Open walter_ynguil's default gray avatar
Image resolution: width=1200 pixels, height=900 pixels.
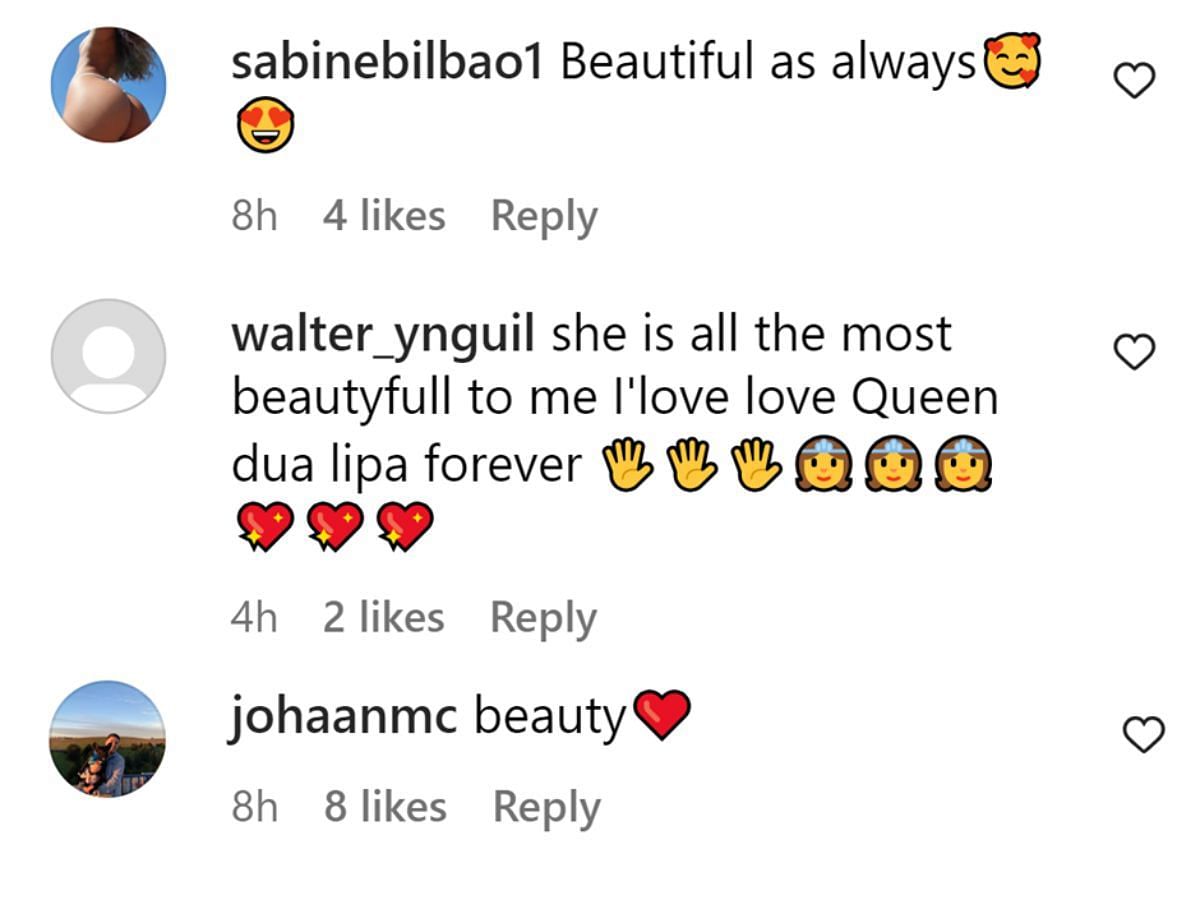(x=108, y=355)
